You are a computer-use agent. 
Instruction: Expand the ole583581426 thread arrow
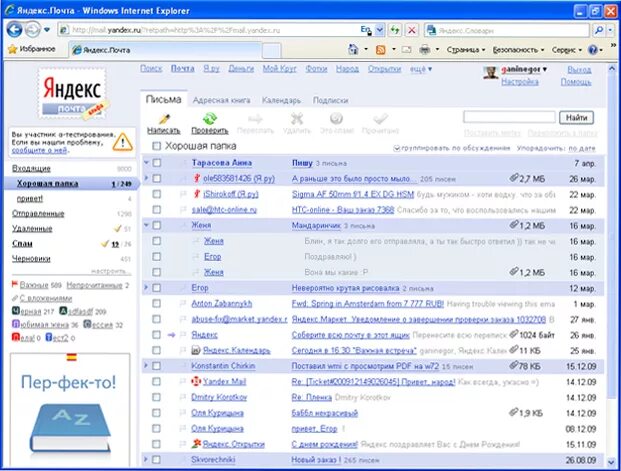pos(146,178)
